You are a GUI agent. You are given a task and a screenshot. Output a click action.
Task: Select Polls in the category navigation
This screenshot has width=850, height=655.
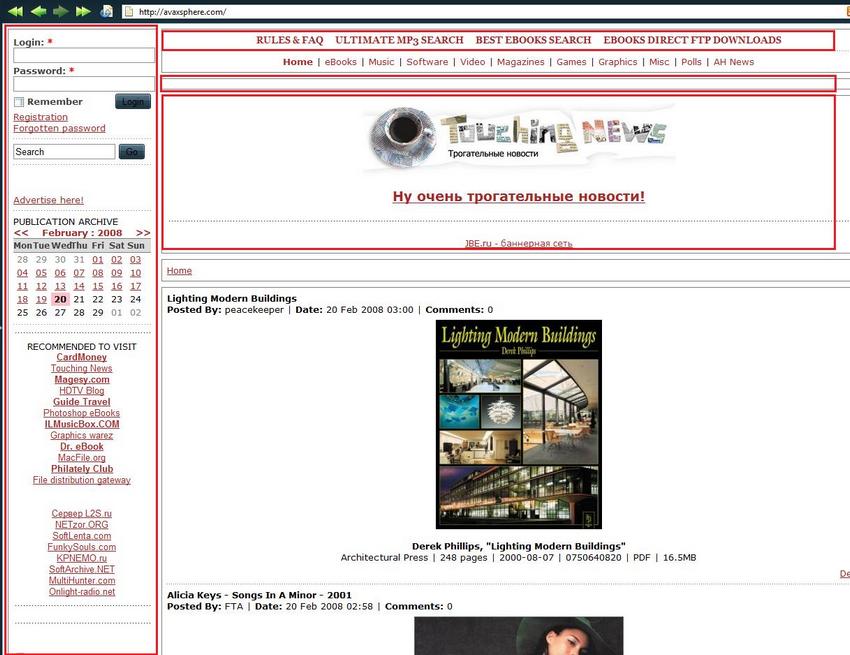[x=691, y=62]
